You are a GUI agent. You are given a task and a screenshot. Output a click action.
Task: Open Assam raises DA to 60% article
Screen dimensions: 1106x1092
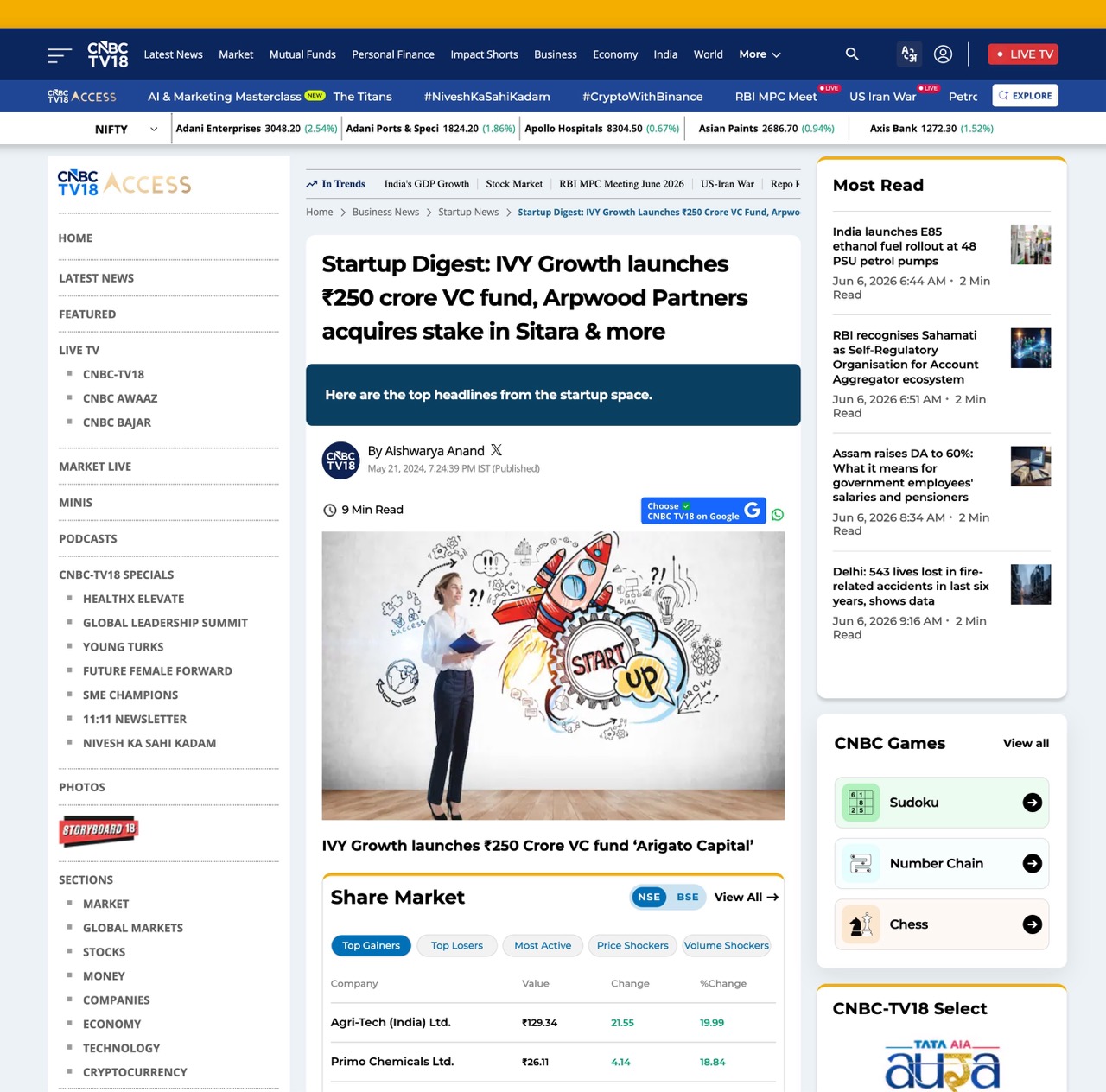tap(903, 475)
